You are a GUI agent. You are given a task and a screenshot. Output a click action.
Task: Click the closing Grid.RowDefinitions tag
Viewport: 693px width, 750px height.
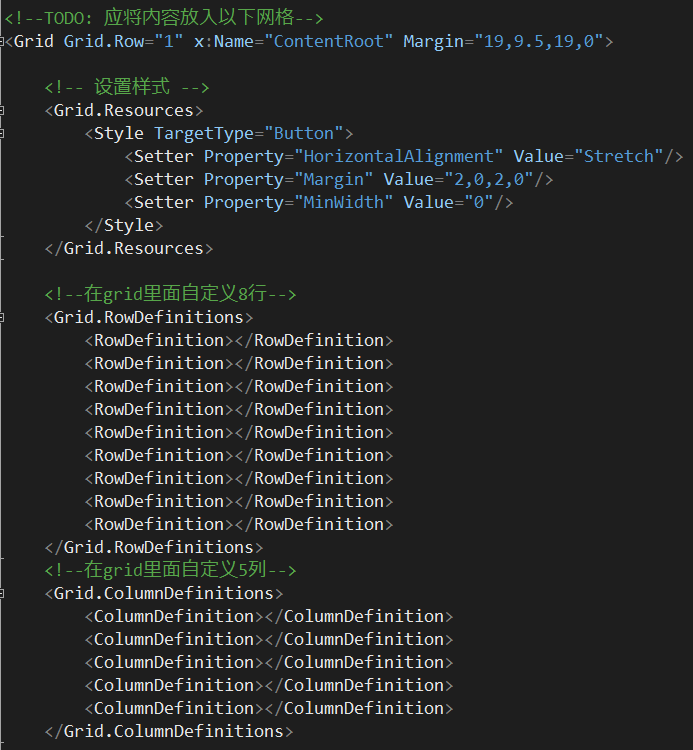coord(154,547)
